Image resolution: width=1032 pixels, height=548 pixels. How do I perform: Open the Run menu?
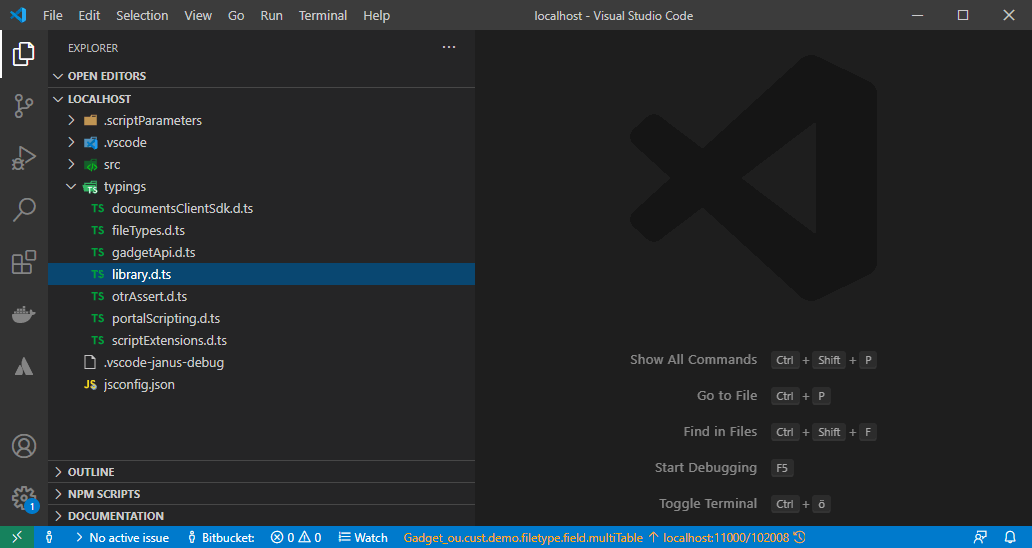point(271,15)
